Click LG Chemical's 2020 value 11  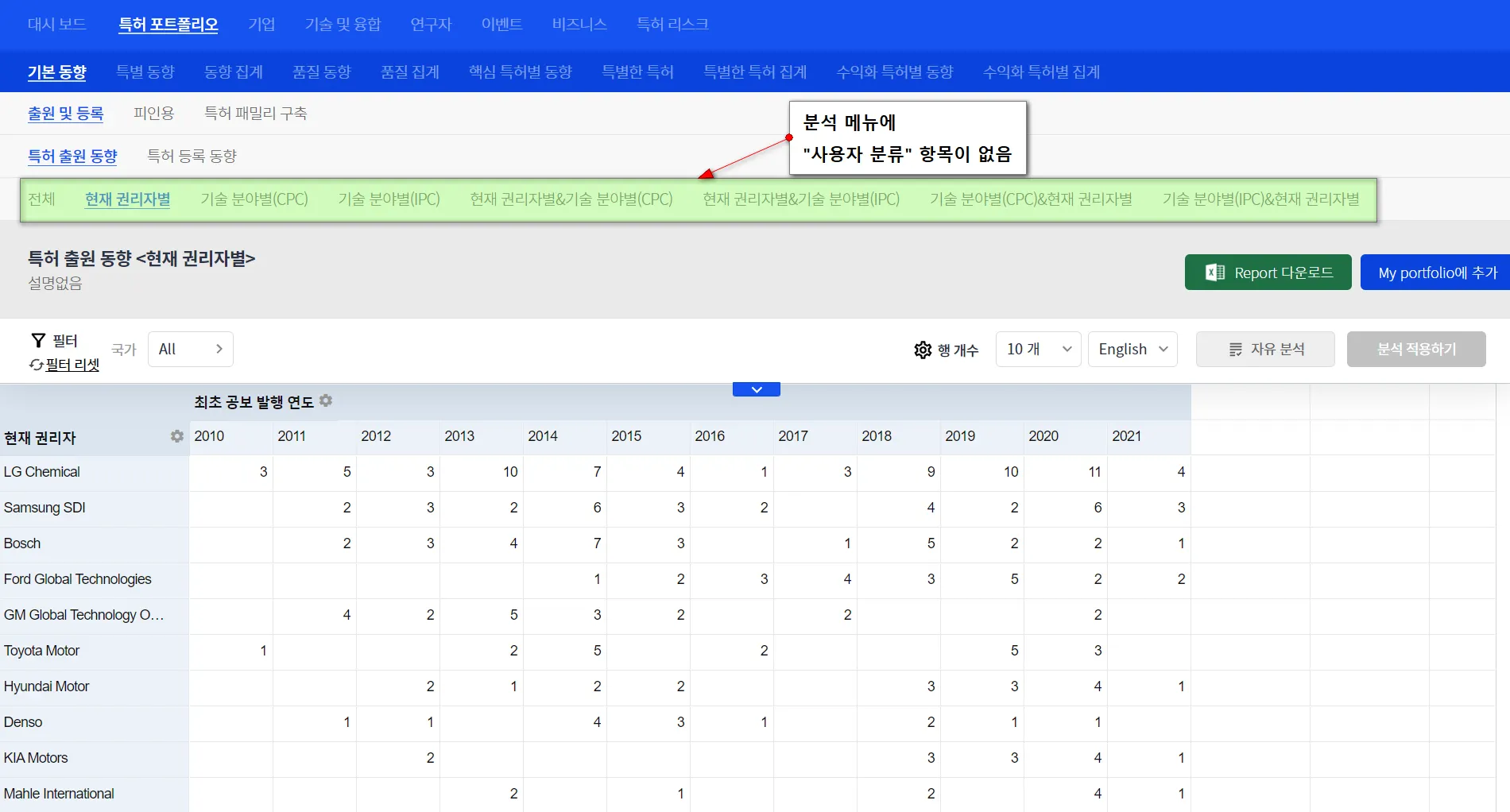tap(1094, 472)
